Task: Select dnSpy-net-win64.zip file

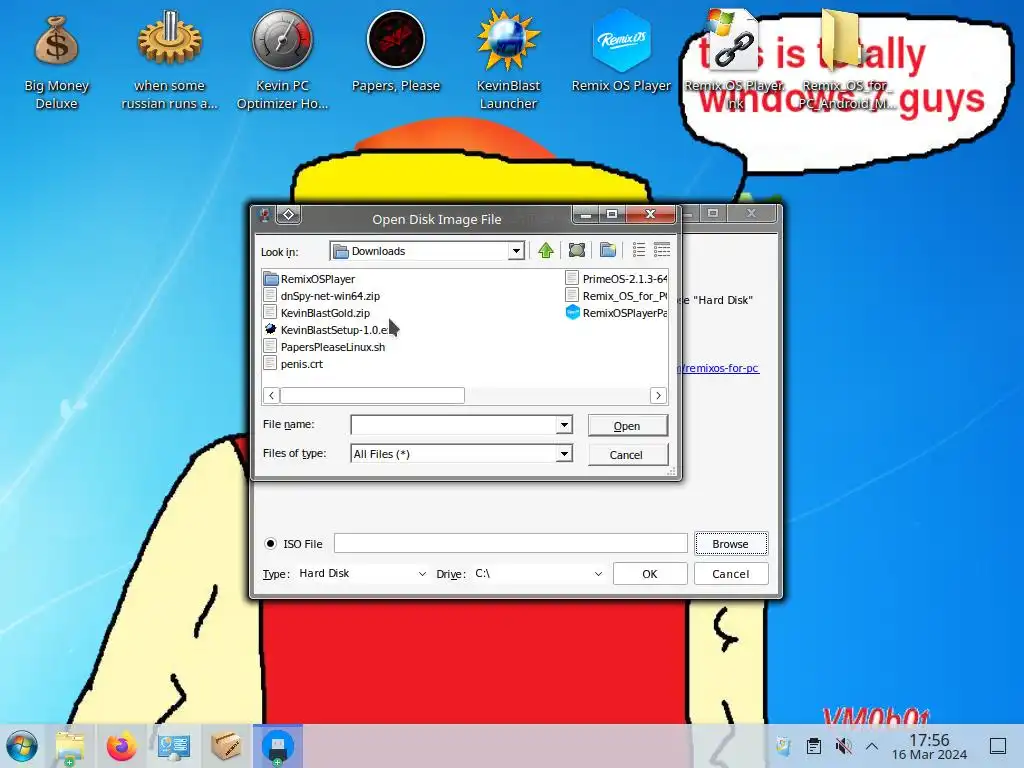Action: point(322,296)
